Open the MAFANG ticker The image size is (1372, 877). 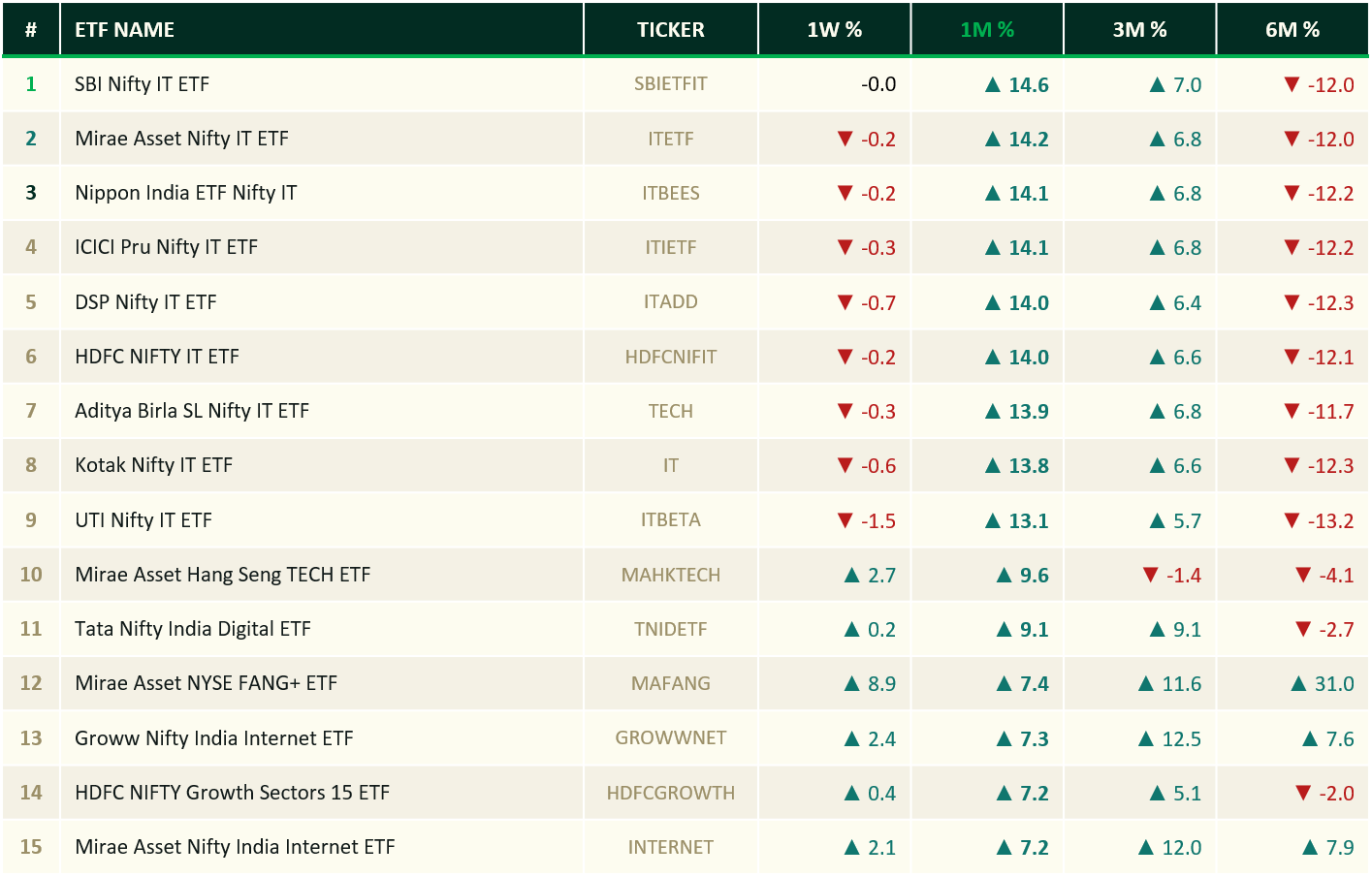pos(671,683)
